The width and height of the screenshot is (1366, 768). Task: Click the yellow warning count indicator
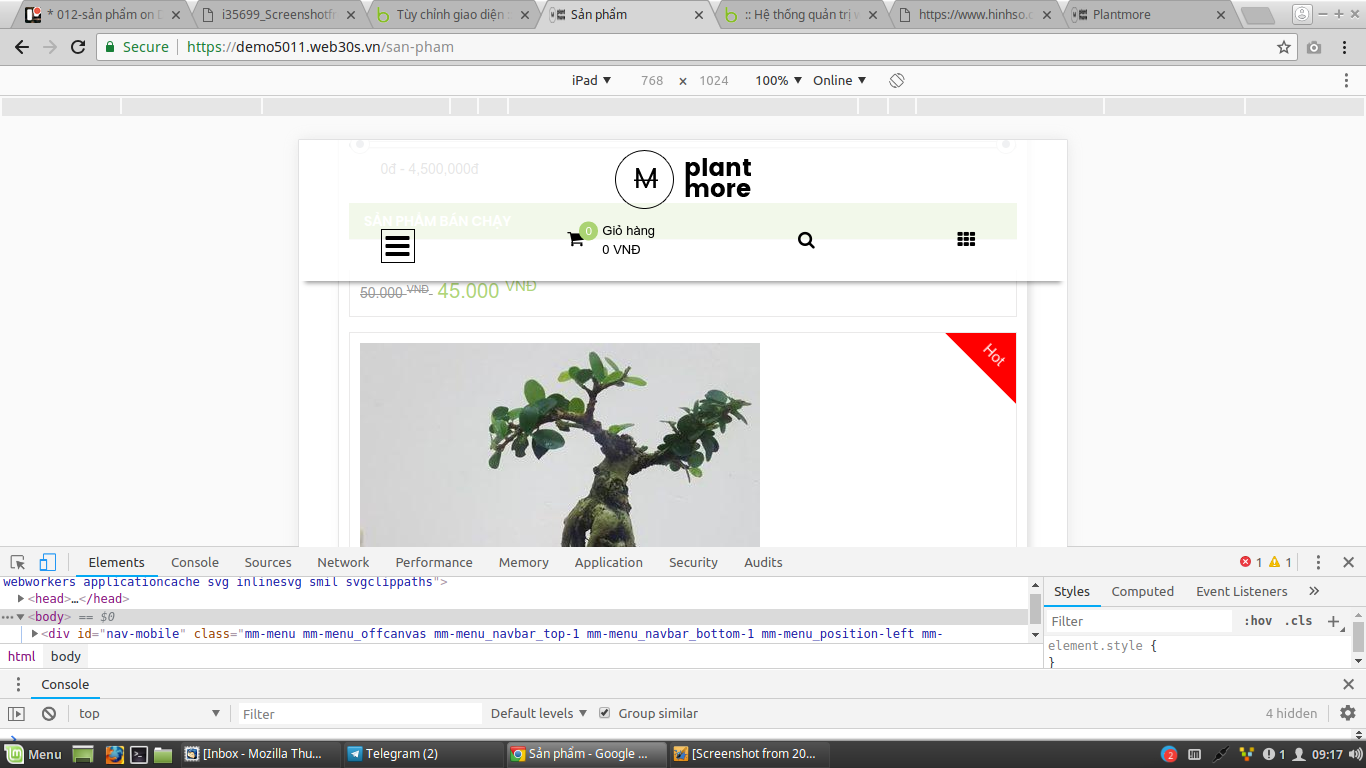(1281, 562)
